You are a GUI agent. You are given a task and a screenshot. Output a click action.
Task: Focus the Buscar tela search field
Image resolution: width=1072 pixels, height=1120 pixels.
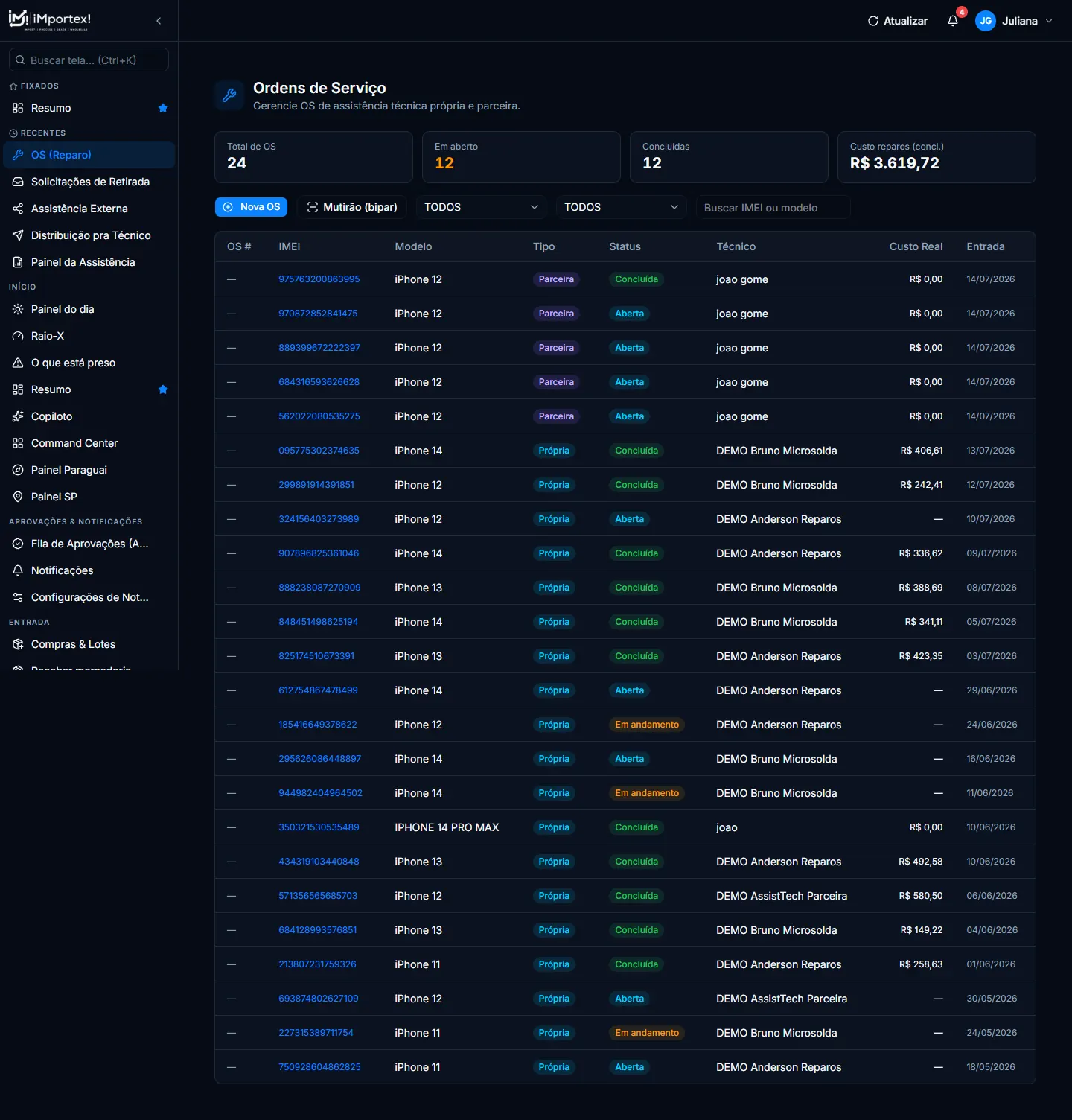[89, 60]
